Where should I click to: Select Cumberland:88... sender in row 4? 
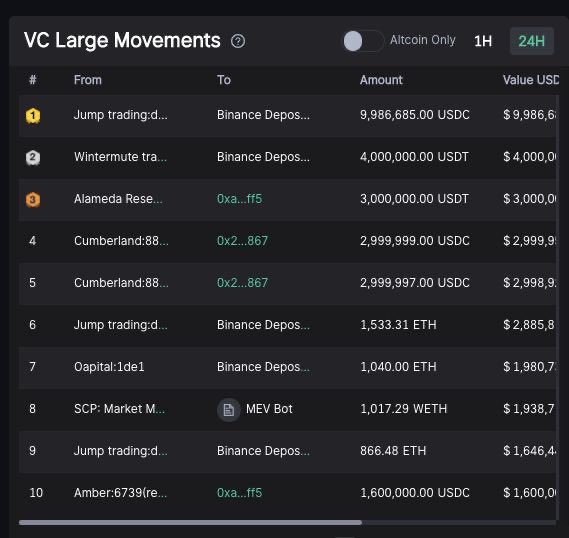121,241
